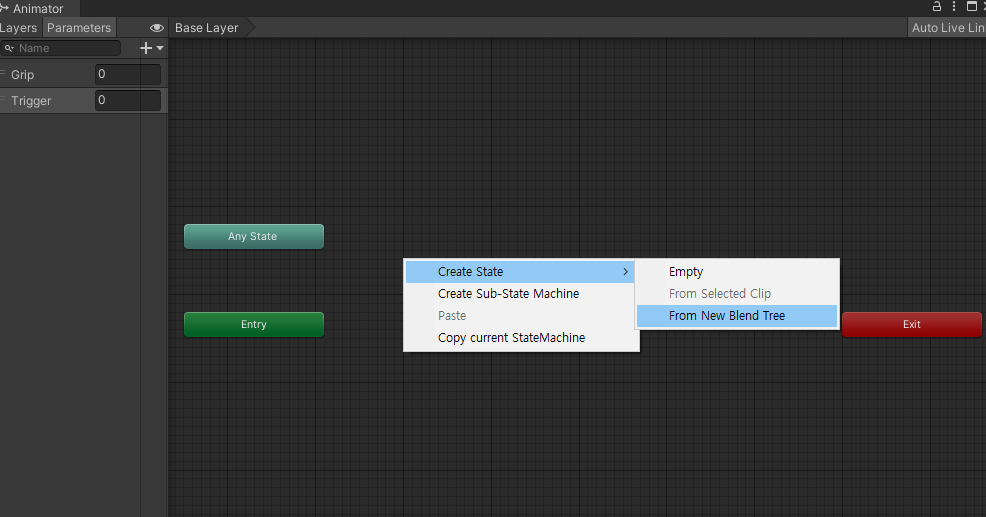Click the From Selected Clip entry
986x517 pixels.
(x=737, y=294)
